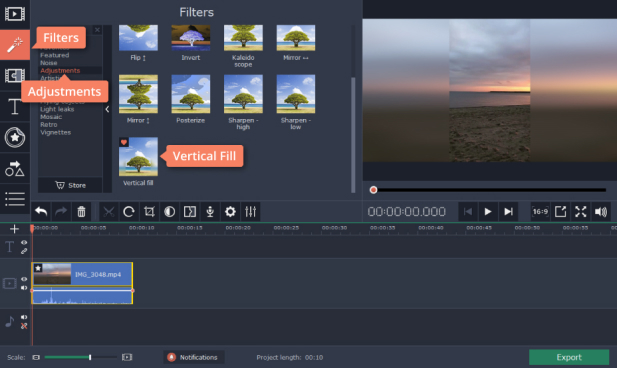Click the Export button
The width and height of the screenshot is (617, 368).
pyautogui.click(x=569, y=357)
